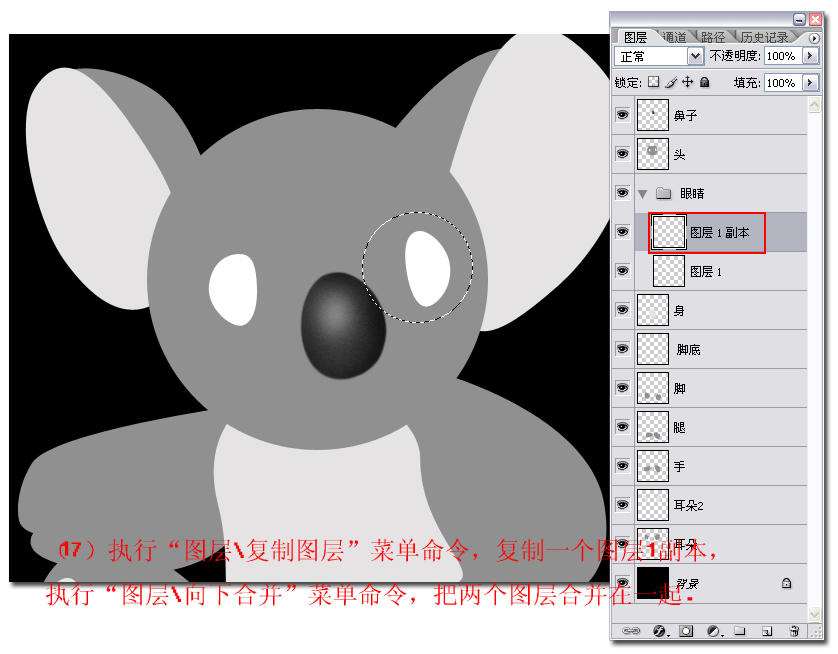
Task: Create a new layer with page icon
Action: pos(767,631)
